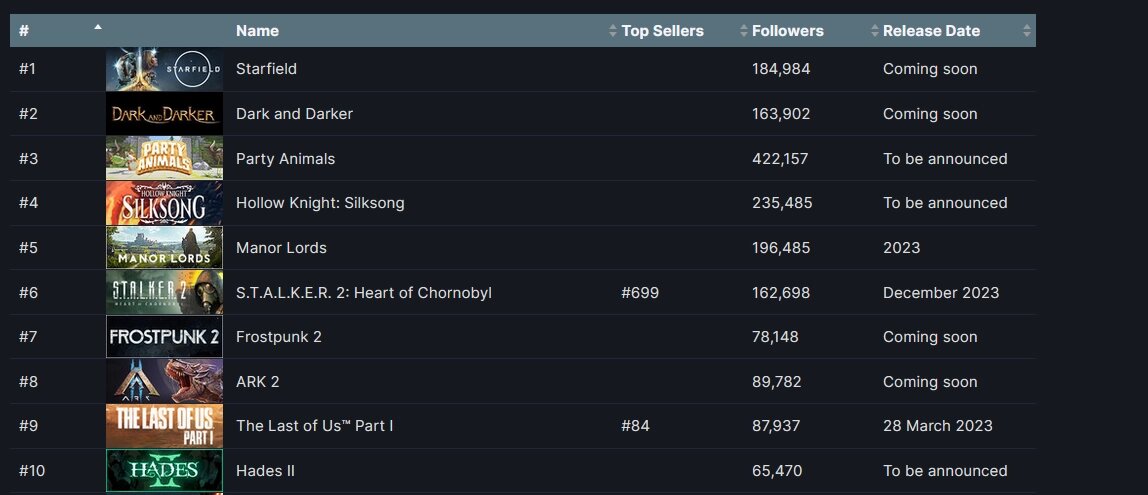
Task: Open the Manor Lords name link
Action: (281, 248)
